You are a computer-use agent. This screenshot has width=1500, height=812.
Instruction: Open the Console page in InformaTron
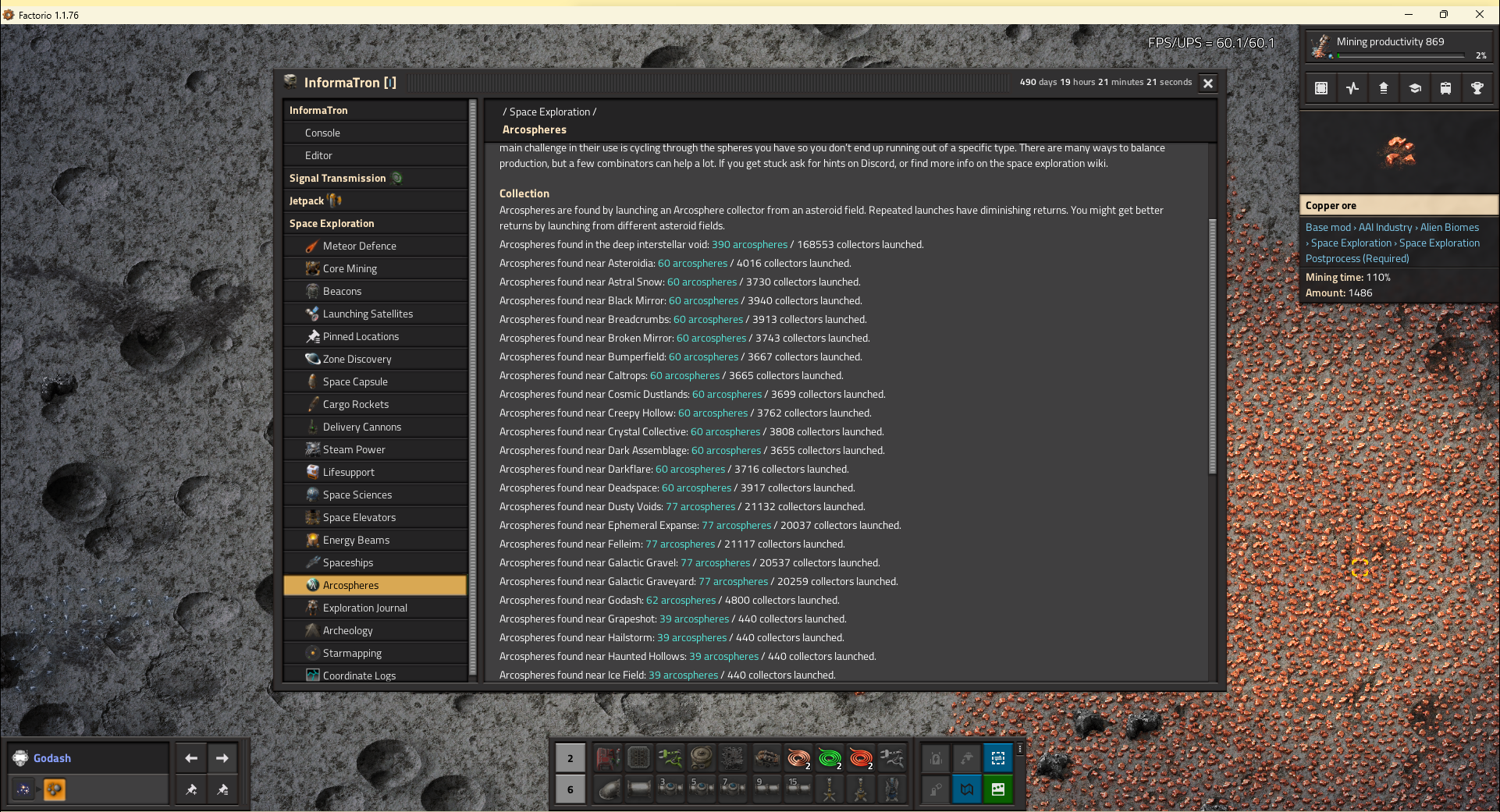pyautogui.click(x=375, y=133)
